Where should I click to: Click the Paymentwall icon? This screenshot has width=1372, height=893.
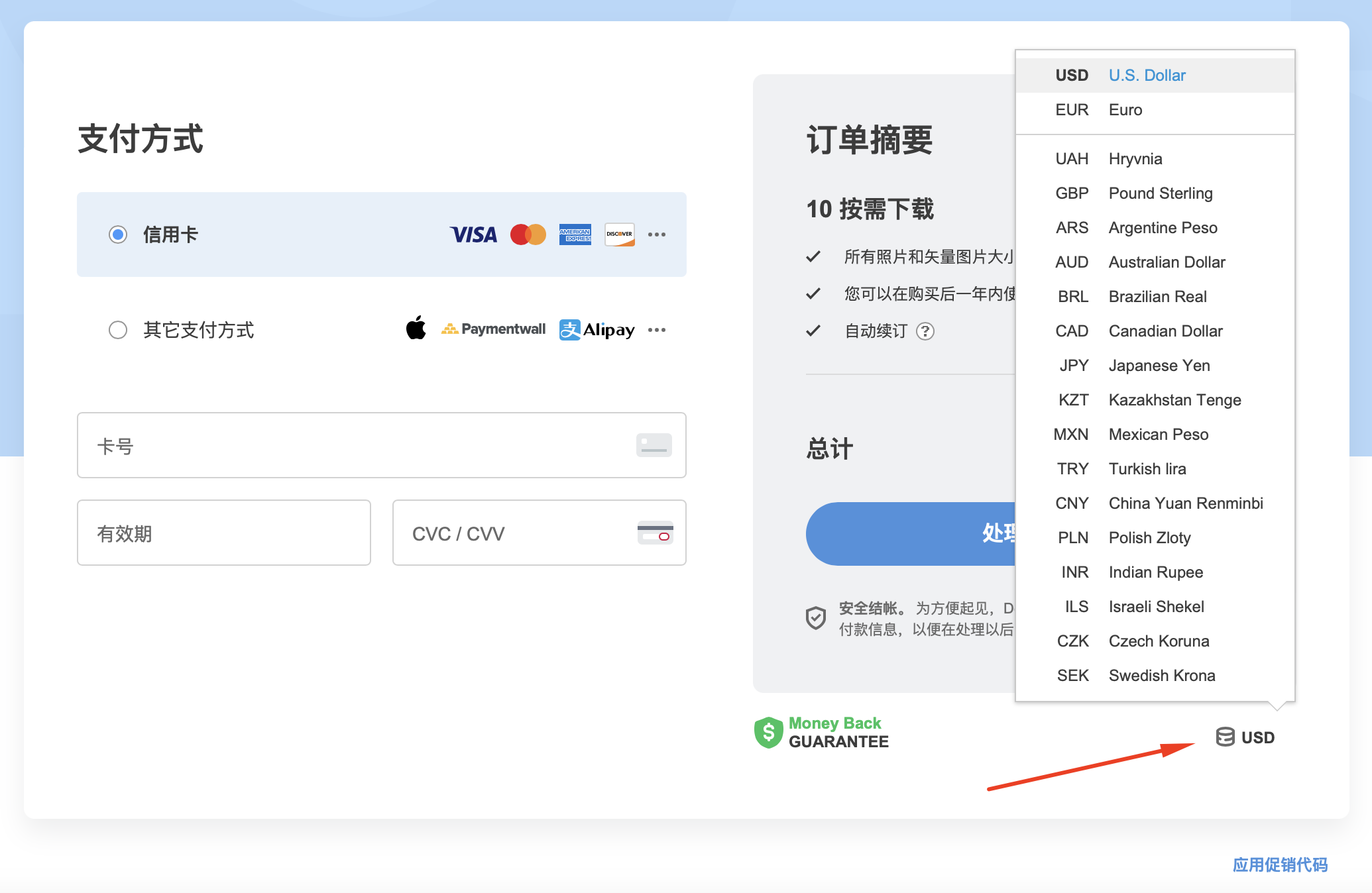click(494, 329)
